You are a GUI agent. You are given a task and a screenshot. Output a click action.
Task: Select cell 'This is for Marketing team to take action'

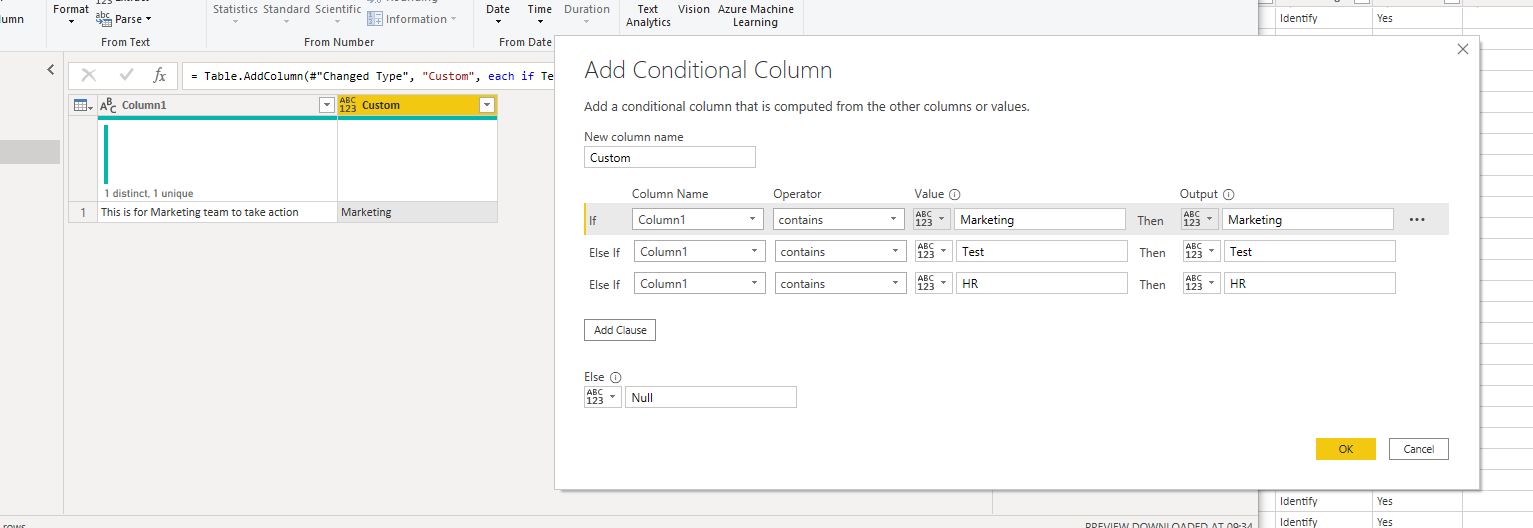point(217,212)
